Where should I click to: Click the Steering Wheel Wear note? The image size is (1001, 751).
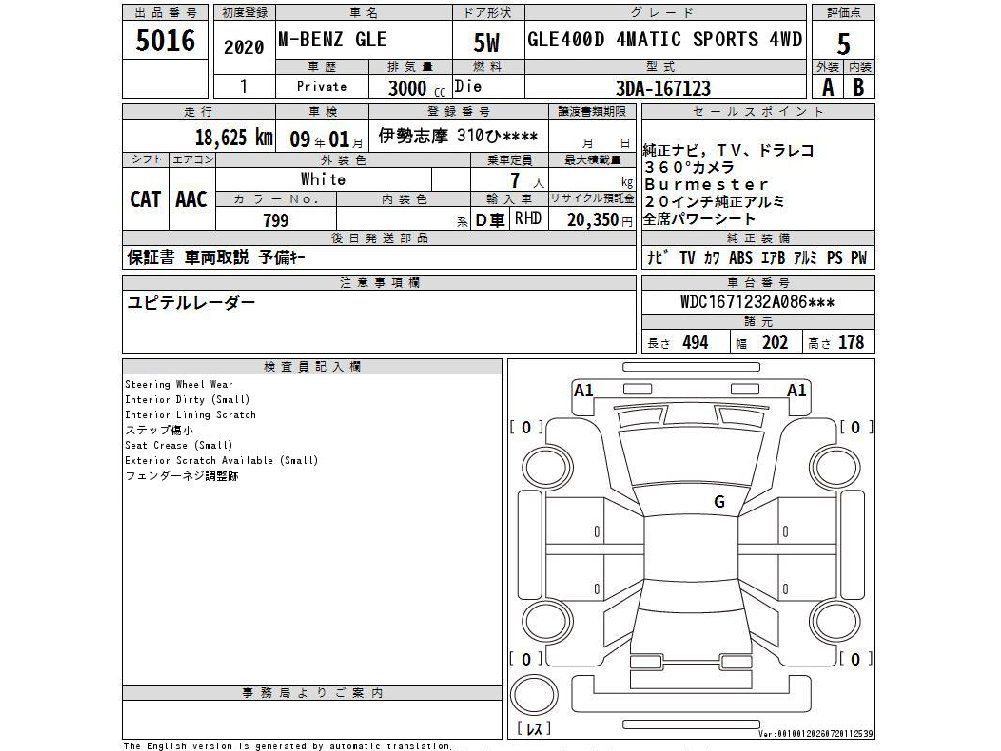coord(179,384)
